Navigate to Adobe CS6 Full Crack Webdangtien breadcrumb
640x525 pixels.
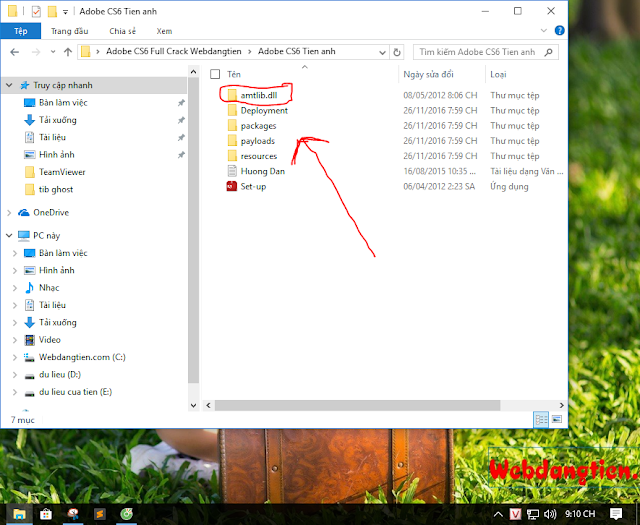(x=173, y=51)
